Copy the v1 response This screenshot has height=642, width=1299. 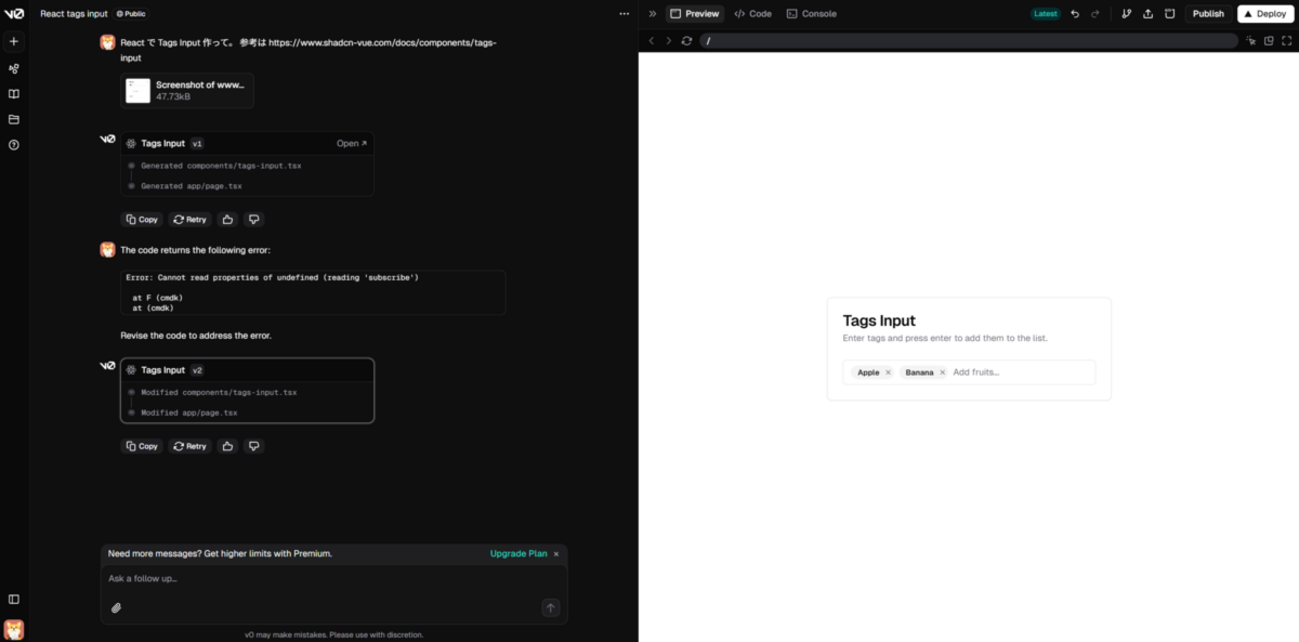point(142,219)
